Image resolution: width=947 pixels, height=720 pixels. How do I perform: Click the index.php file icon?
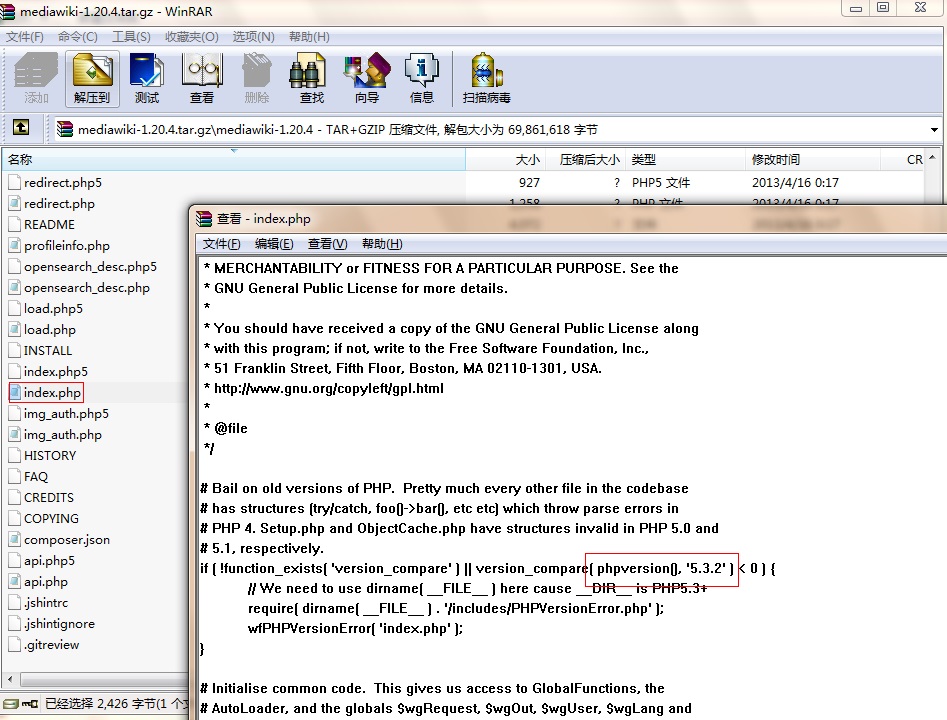(x=14, y=392)
